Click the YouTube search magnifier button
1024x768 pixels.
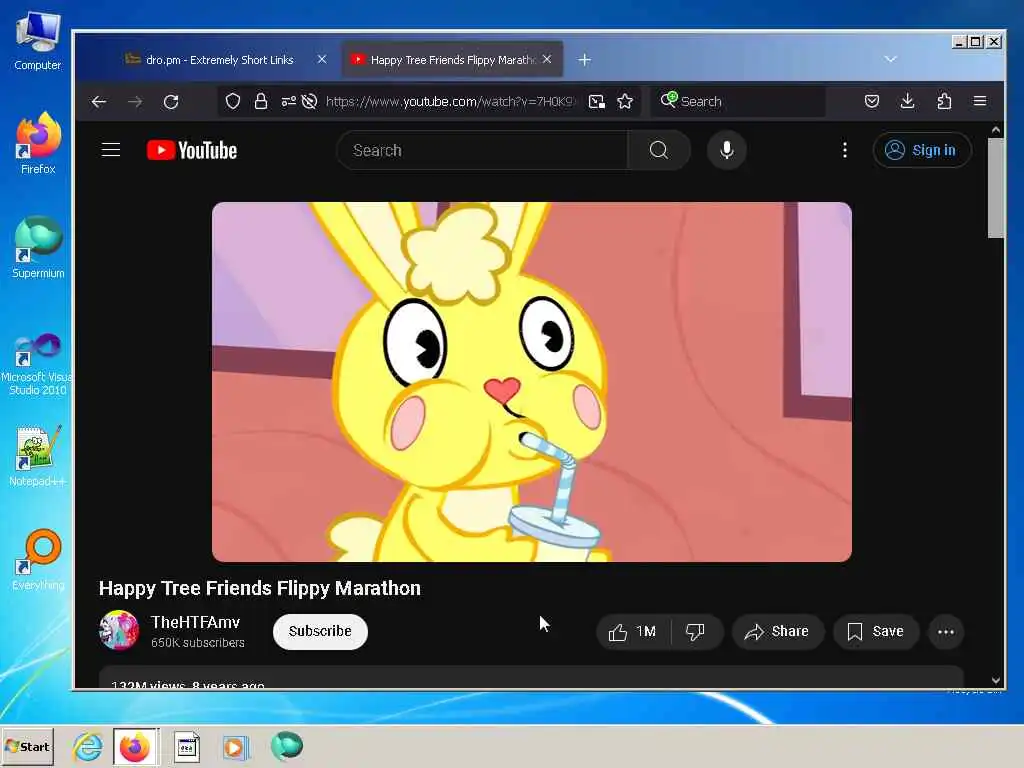(659, 150)
